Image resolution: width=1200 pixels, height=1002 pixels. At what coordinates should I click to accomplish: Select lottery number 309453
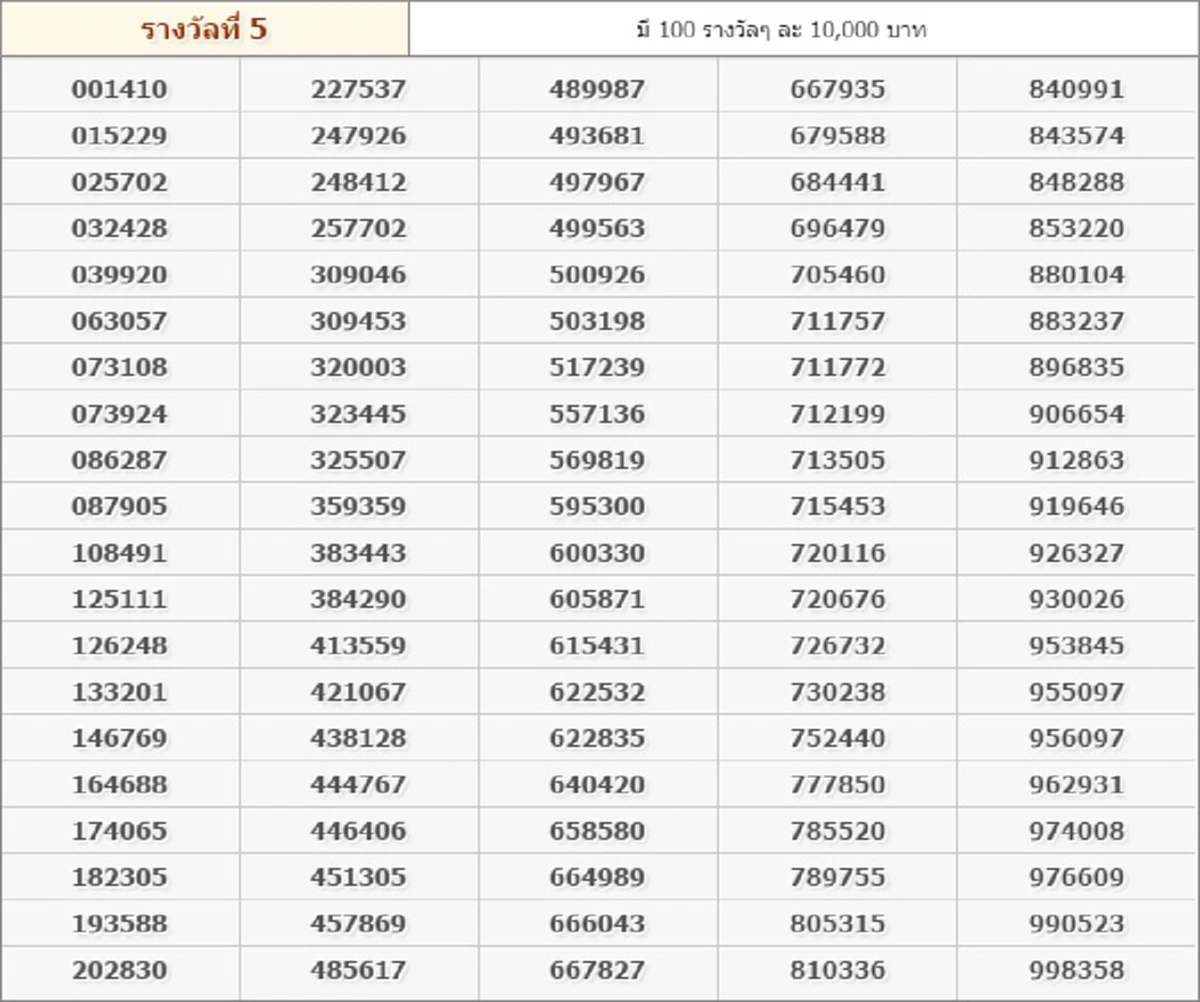(359, 321)
